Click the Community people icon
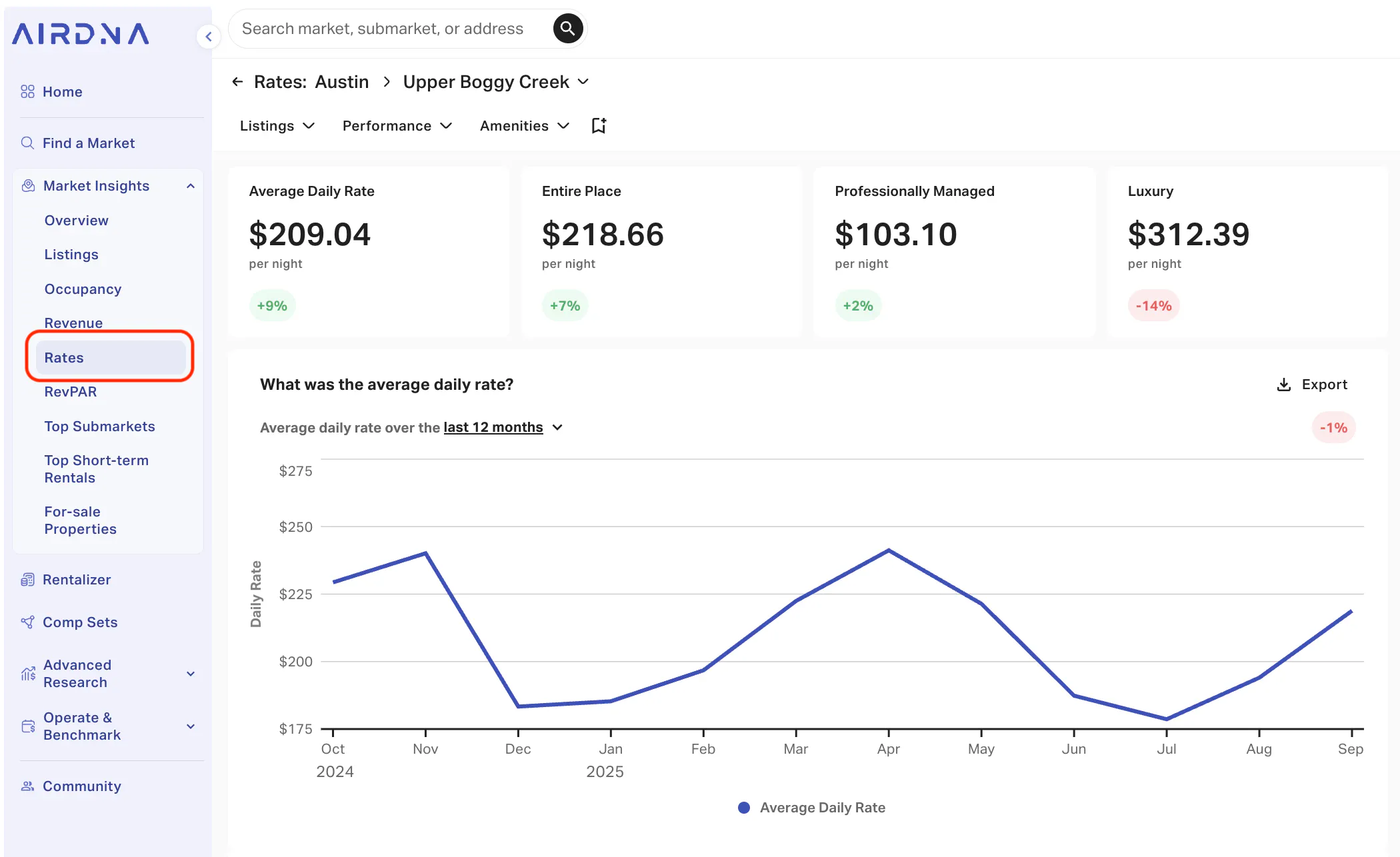This screenshot has width=1400, height=857. click(27, 786)
